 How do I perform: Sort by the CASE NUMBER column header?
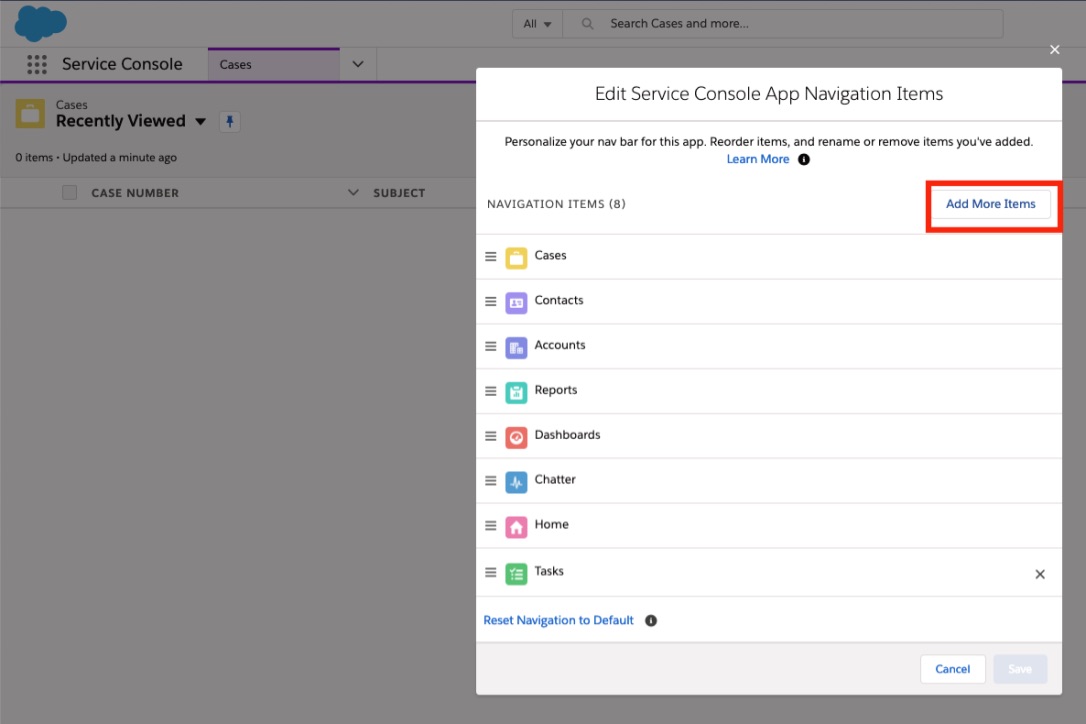(135, 193)
